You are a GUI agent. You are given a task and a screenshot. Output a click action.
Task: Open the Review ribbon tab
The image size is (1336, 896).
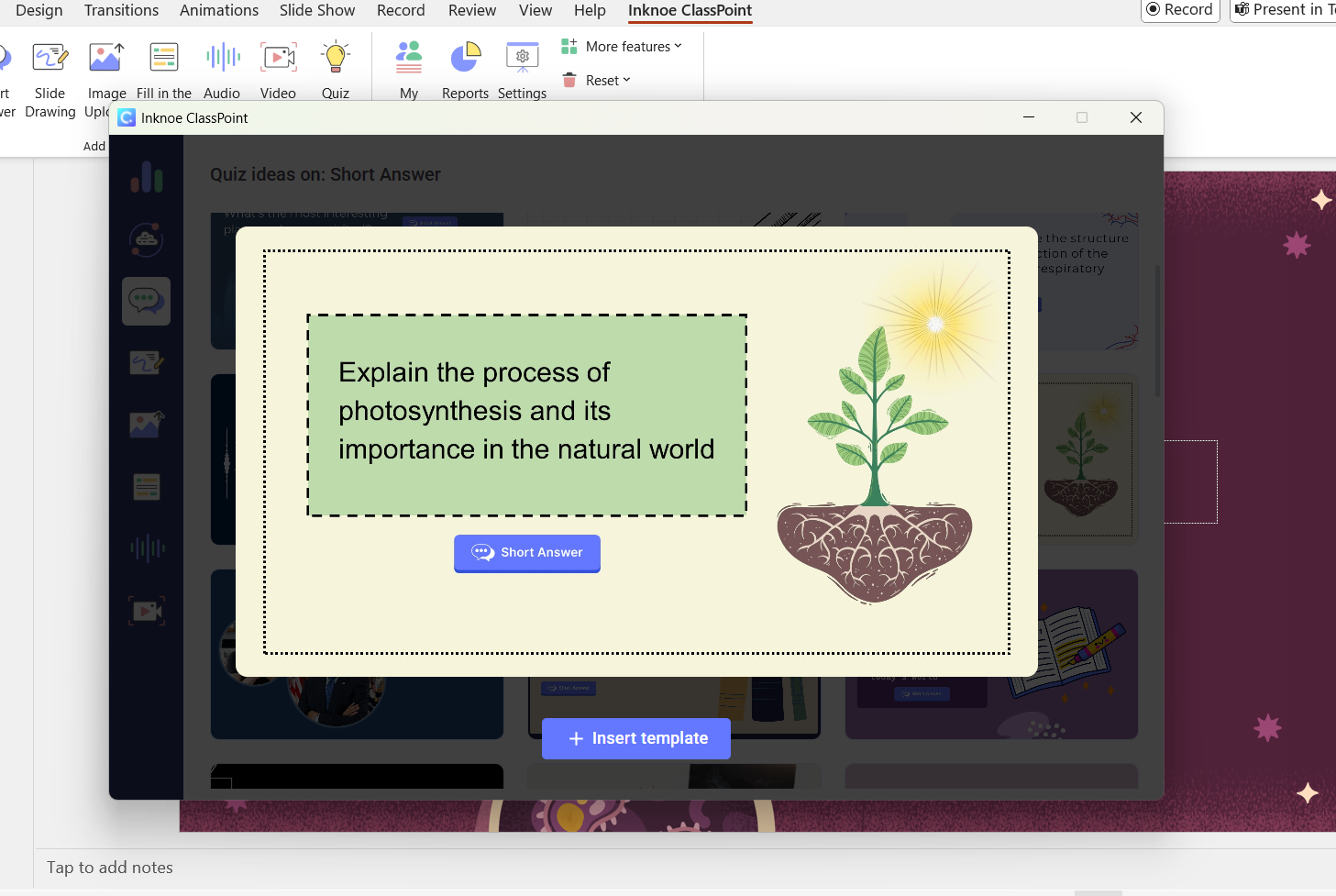pyautogui.click(x=472, y=10)
